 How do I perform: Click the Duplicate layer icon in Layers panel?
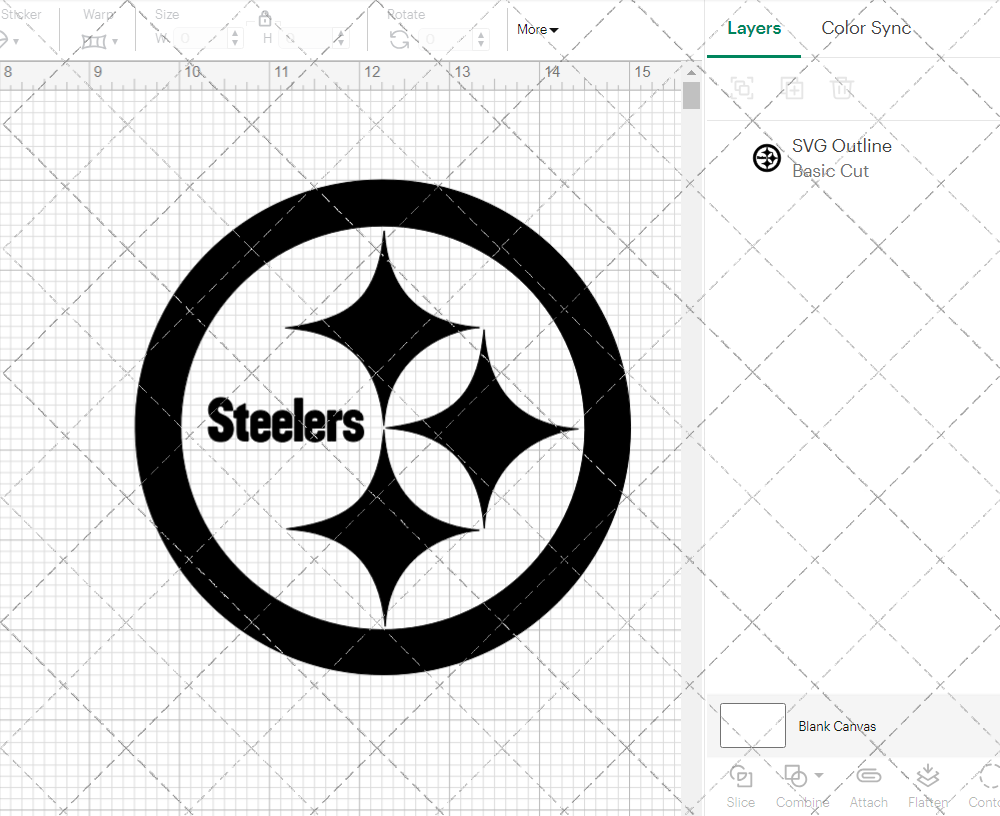[x=793, y=88]
